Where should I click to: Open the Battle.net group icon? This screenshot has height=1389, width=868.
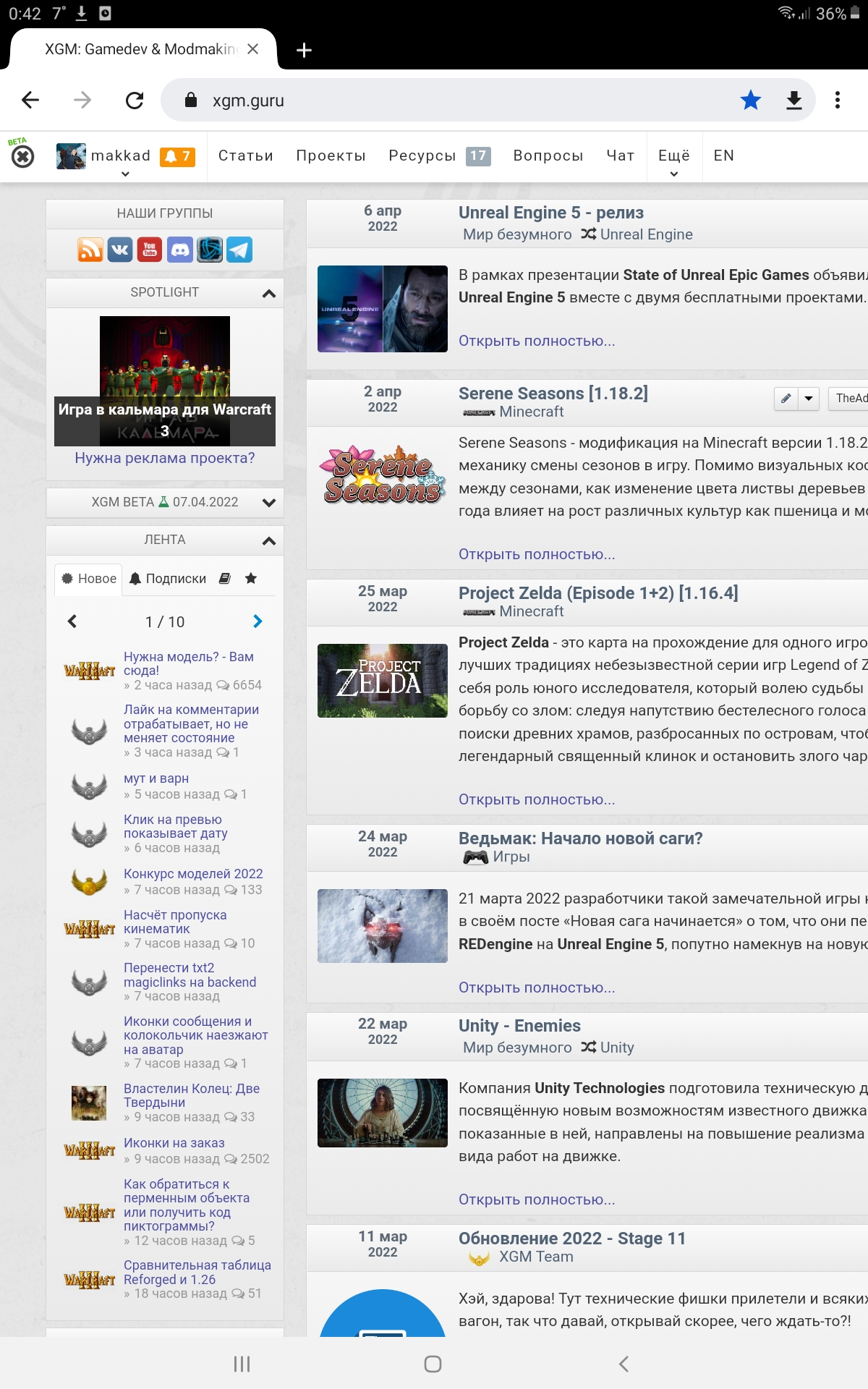pos(210,250)
